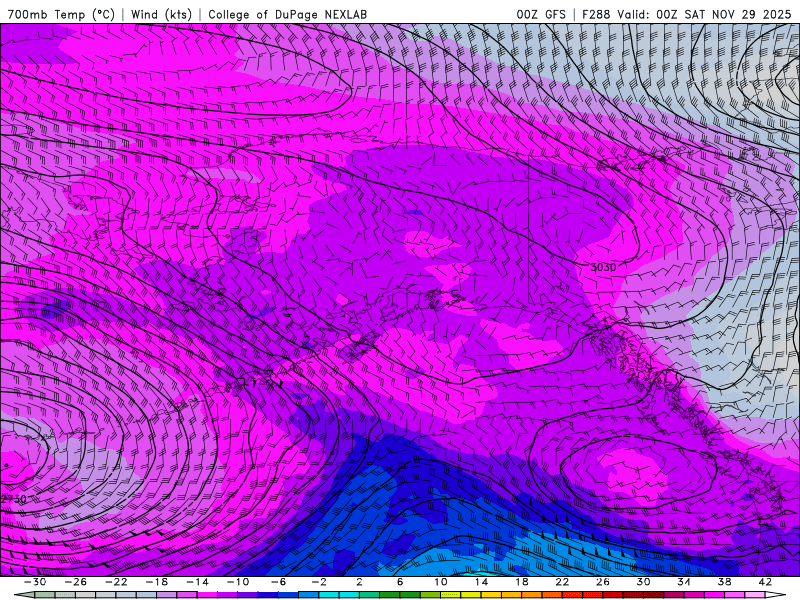Click the "F288" forecast hour label
Image resolution: width=800 pixels, height=600 pixels.
[x=596, y=14]
